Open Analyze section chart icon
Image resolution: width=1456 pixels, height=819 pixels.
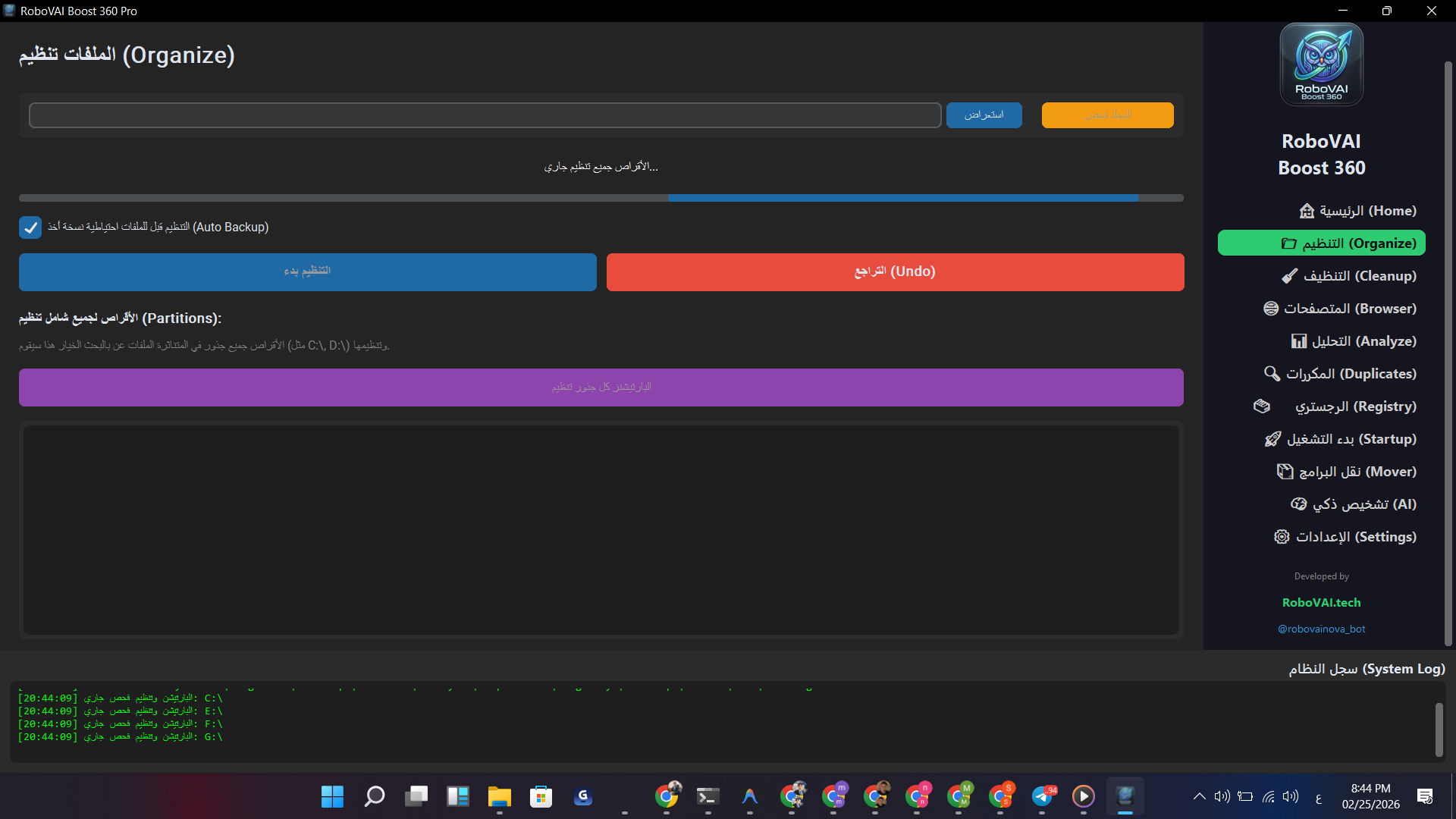1299,341
